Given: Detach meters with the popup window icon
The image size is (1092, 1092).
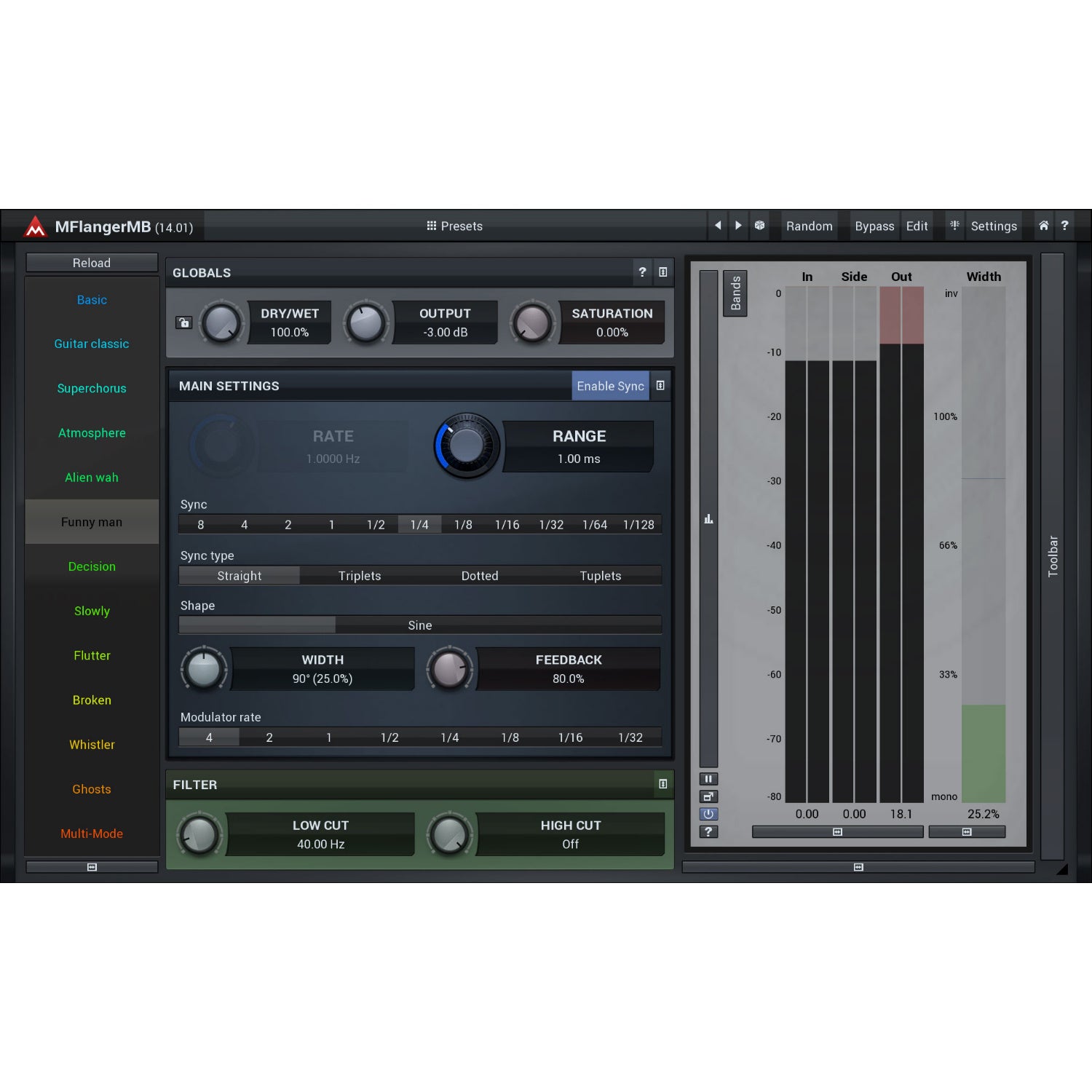Looking at the screenshot, I should pyautogui.click(x=708, y=796).
